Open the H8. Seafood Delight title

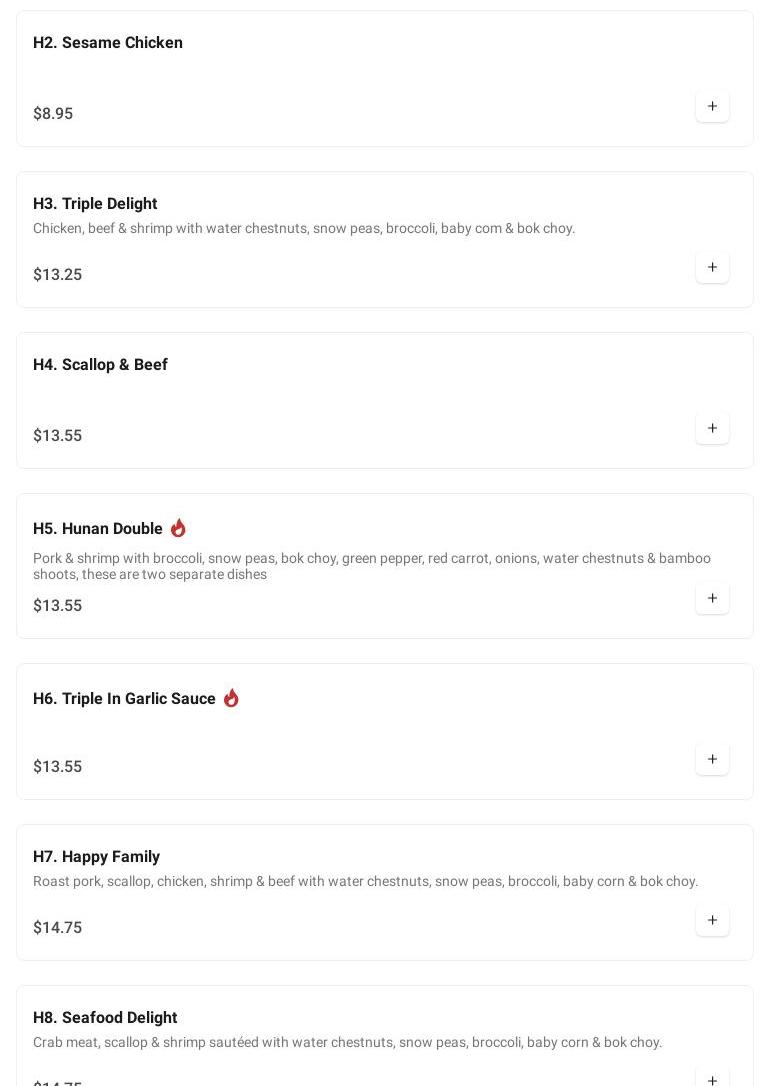(105, 1018)
